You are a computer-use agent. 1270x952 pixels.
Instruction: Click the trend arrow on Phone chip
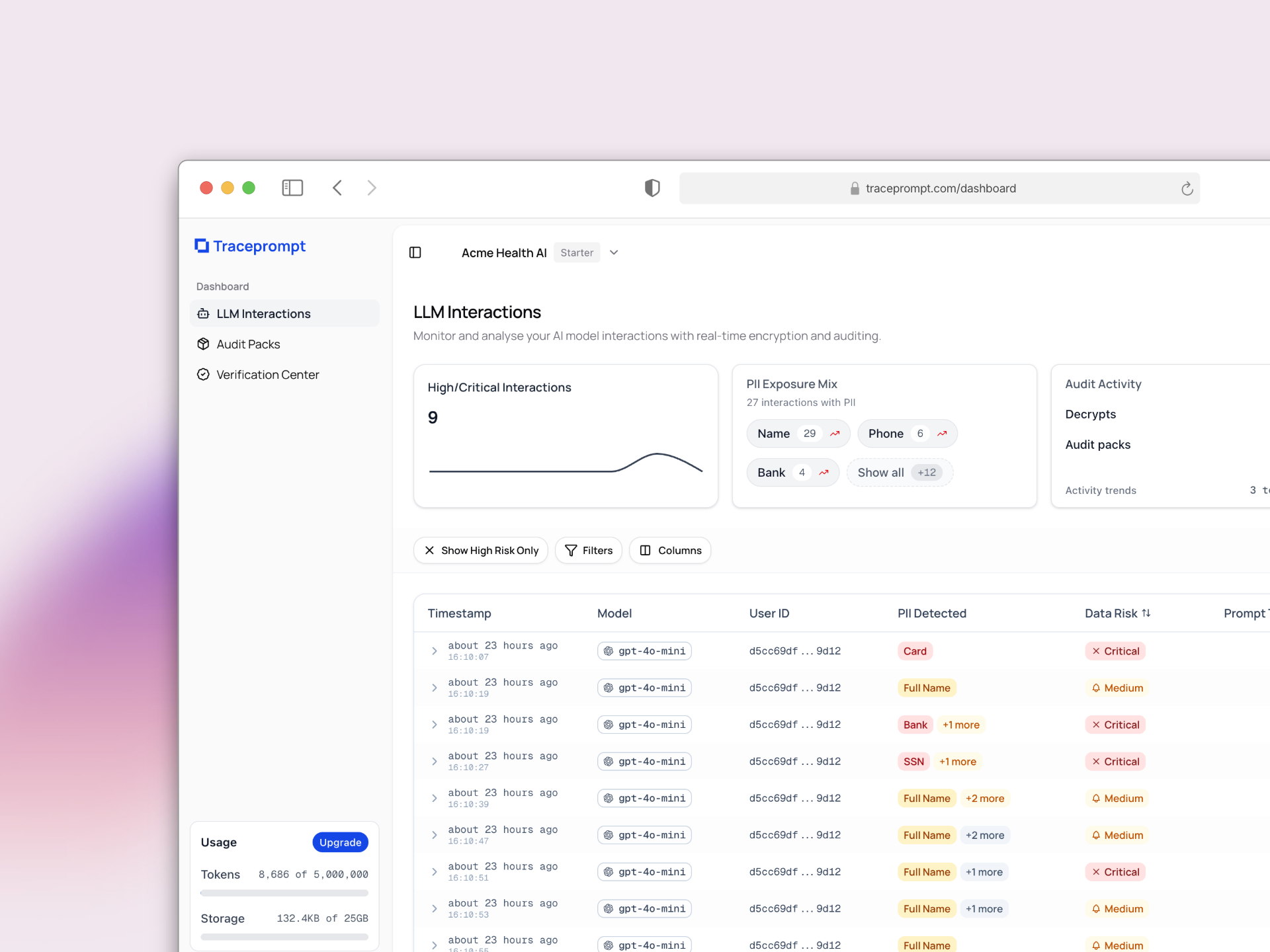click(942, 434)
